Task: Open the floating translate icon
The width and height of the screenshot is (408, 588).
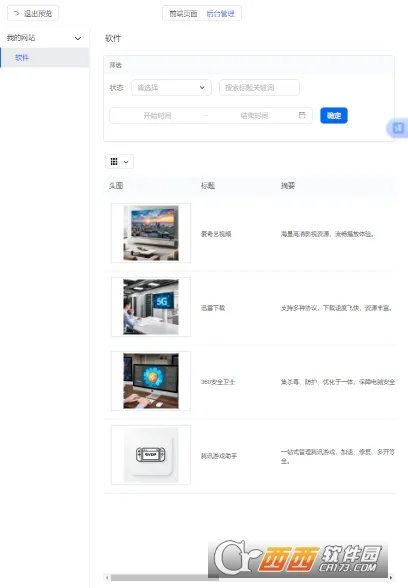Action: click(398, 128)
